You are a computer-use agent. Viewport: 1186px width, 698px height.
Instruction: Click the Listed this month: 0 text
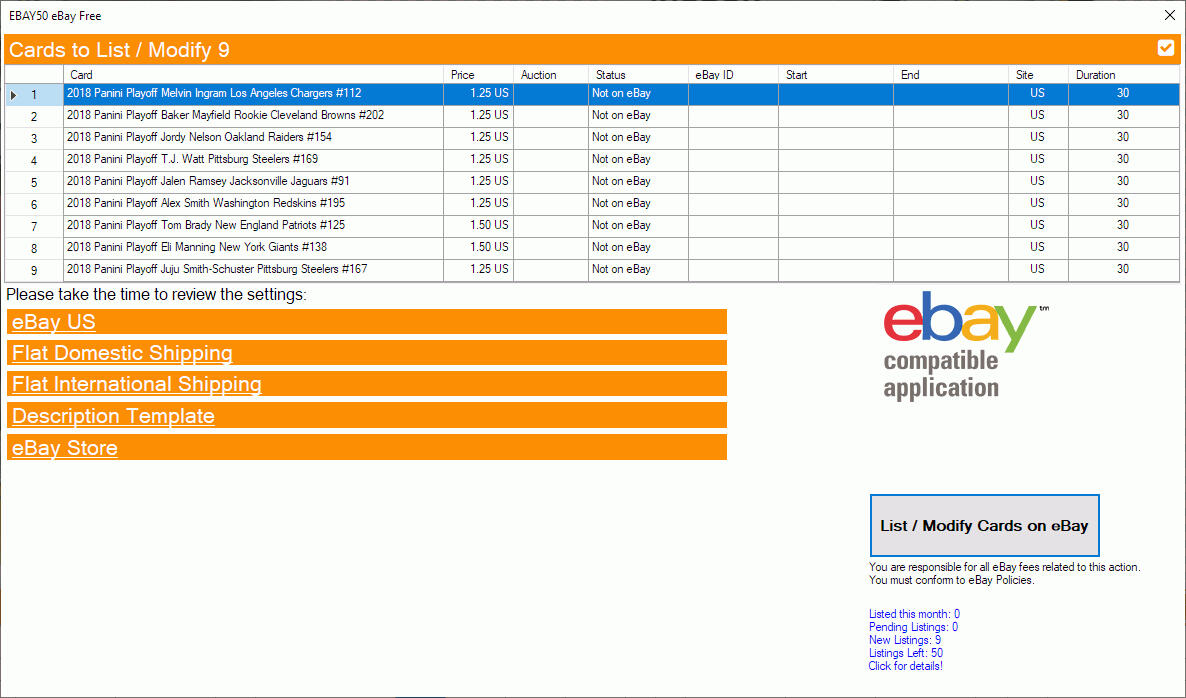pyautogui.click(x=914, y=614)
